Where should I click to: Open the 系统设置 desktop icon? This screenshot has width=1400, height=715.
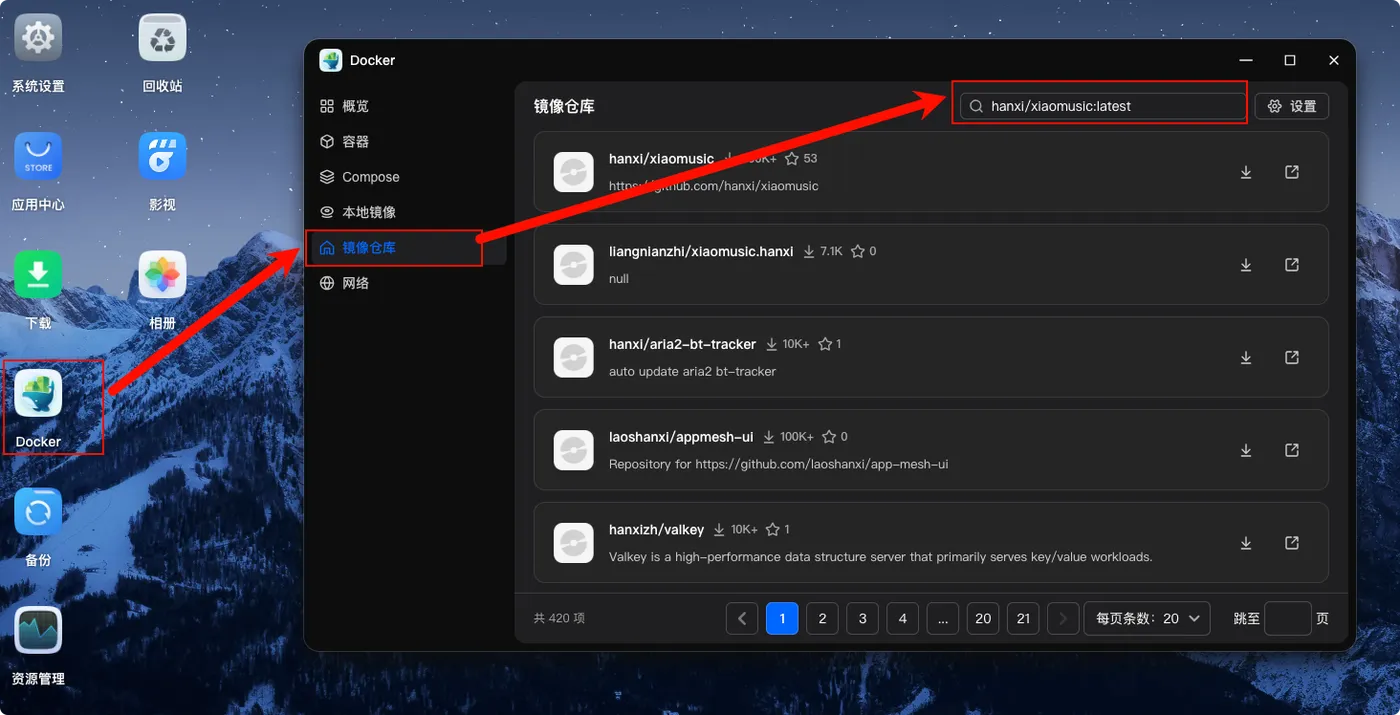tap(38, 39)
